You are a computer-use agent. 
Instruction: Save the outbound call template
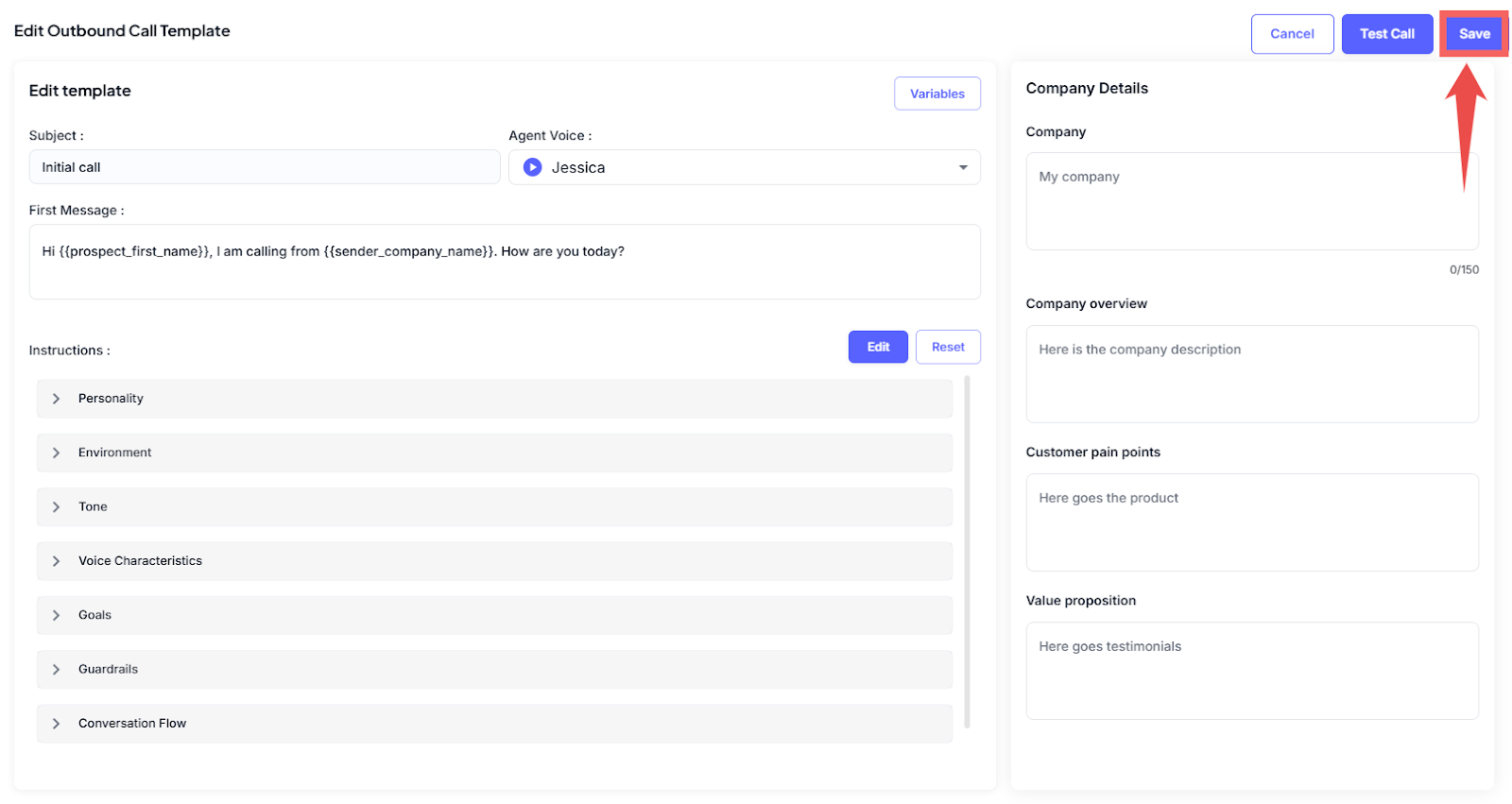1473,34
